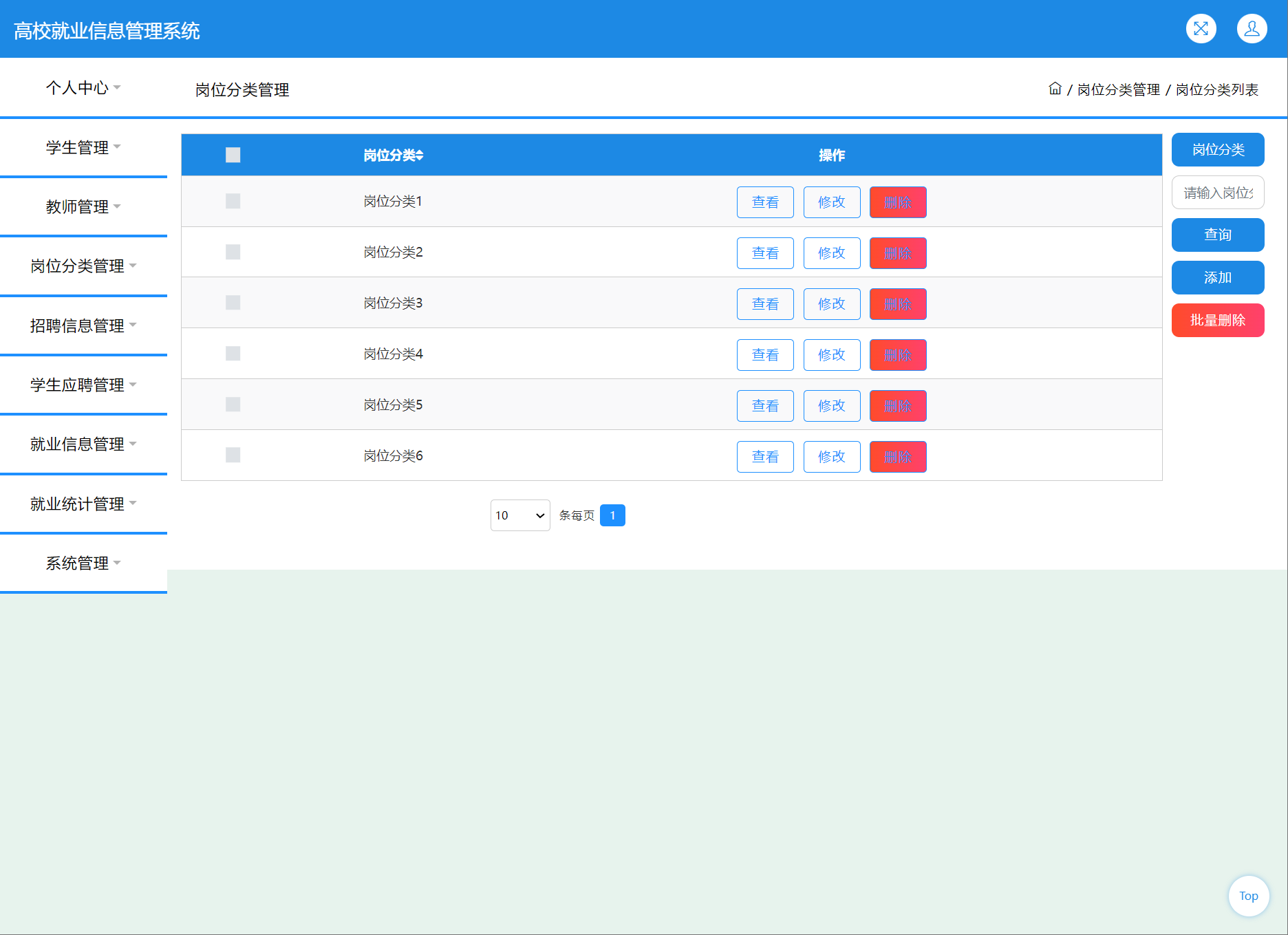This screenshot has width=1288, height=935.
Task: Click 修改 for 岗位分类6
Action: click(x=832, y=457)
